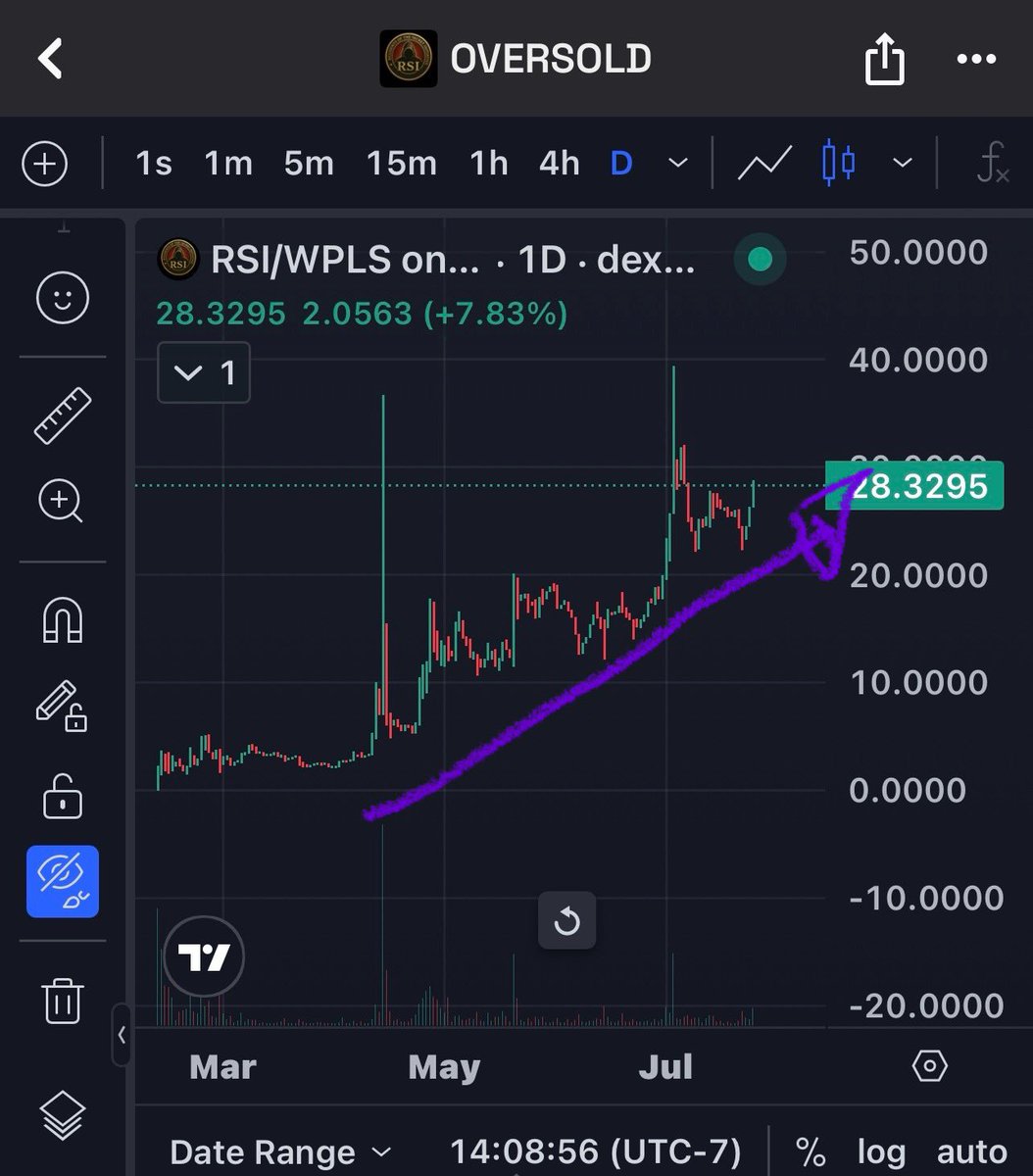The height and width of the screenshot is (1176, 1033).
Task: Open the Date Range dropdown
Action: pyautogui.click(x=281, y=1152)
